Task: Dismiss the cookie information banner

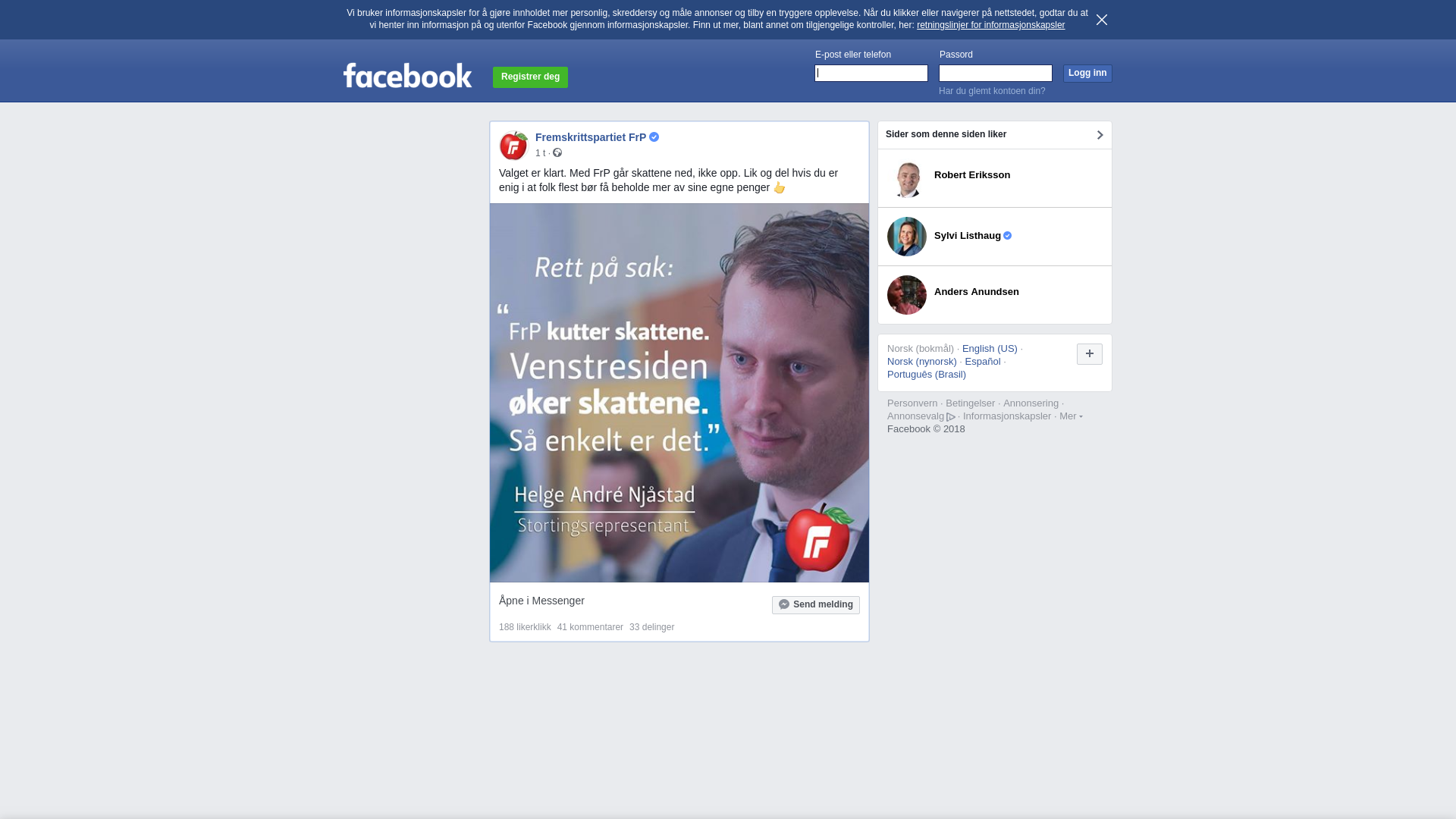Action: pyautogui.click(x=1102, y=20)
